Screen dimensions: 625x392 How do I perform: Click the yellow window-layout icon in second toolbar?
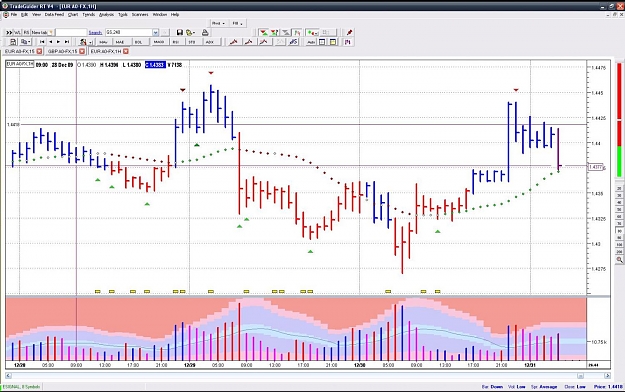coord(333,42)
